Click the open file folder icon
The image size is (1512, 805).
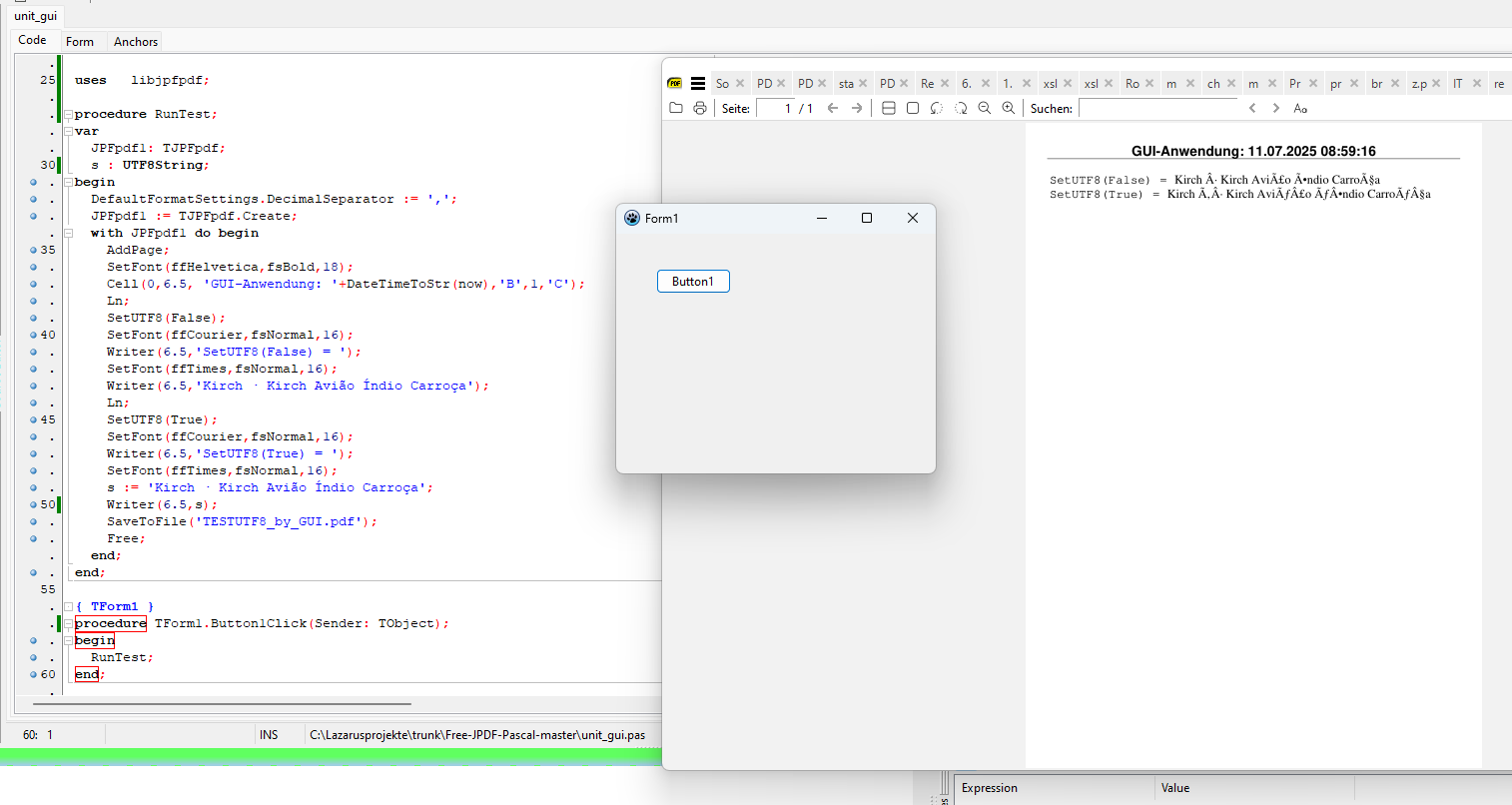click(x=676, y=108)
